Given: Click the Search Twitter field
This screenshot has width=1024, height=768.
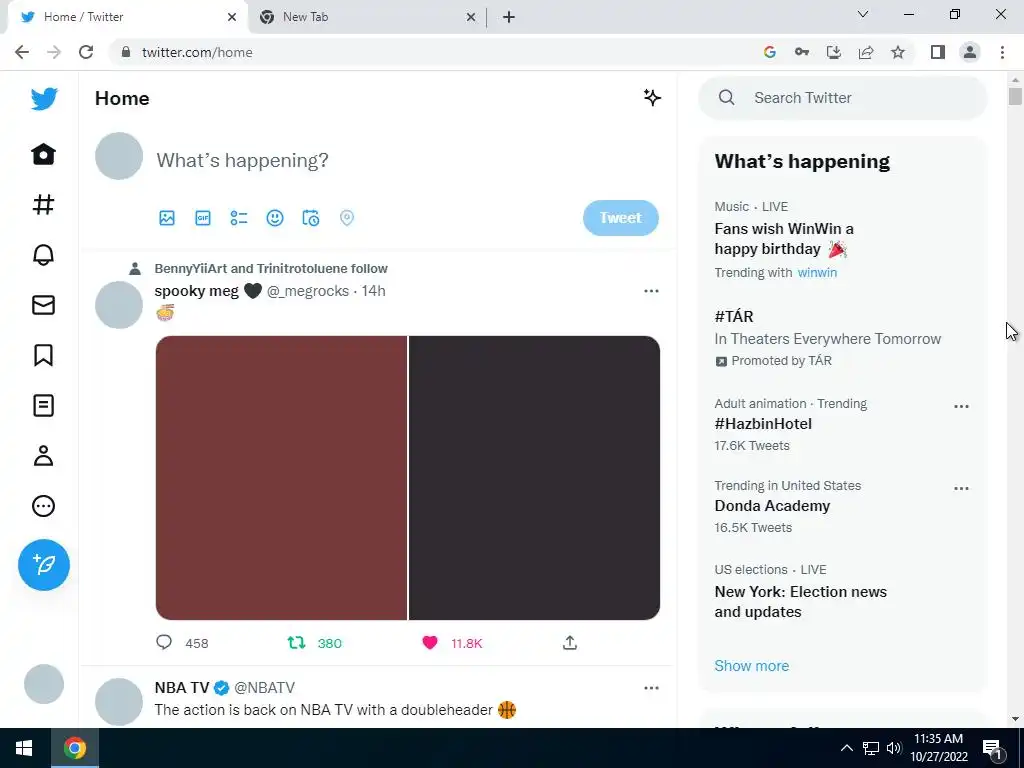Looking at the screenshot, I should click(x=842, y=98).
